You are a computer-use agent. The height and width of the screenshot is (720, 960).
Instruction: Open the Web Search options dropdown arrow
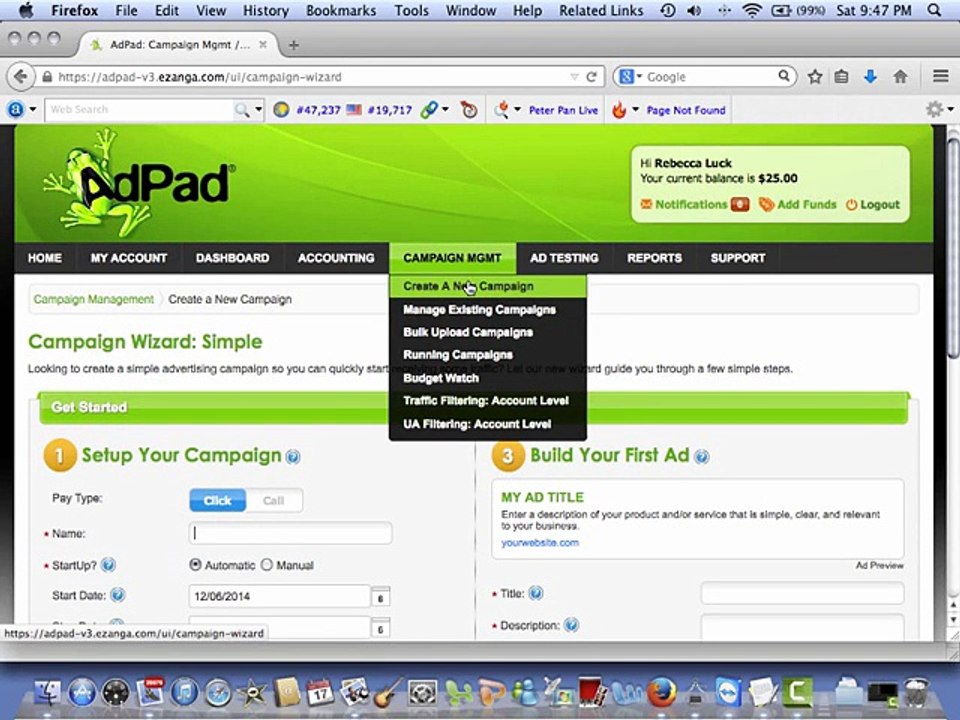(259, 110)
